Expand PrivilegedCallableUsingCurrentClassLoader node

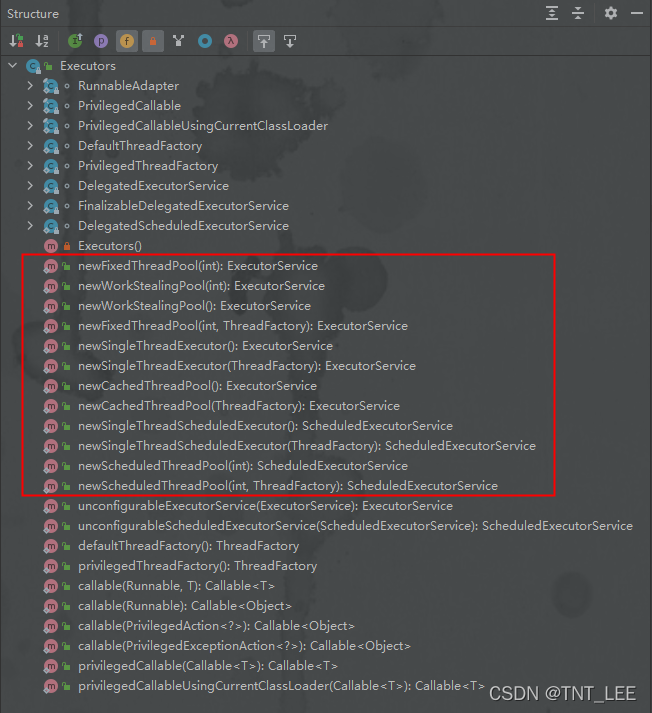point(30,126)
